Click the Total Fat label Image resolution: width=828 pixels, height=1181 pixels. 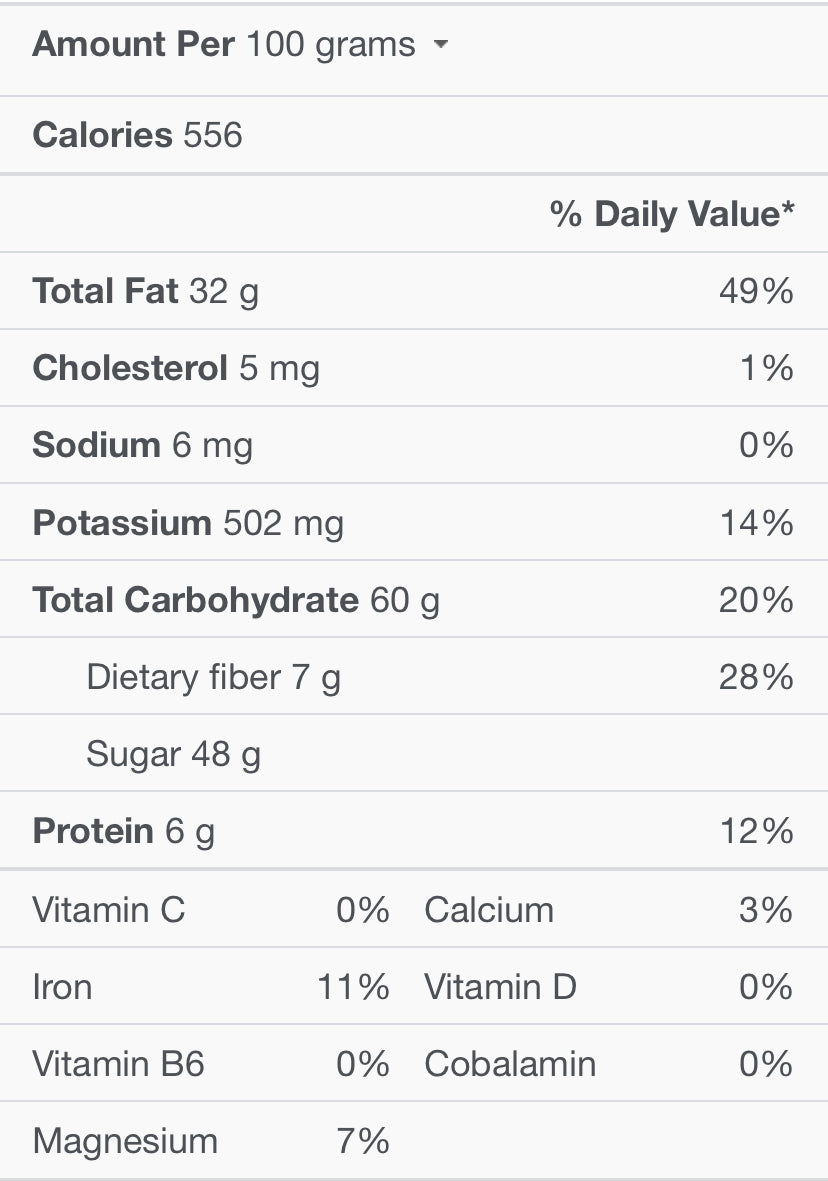pos(105,291)
